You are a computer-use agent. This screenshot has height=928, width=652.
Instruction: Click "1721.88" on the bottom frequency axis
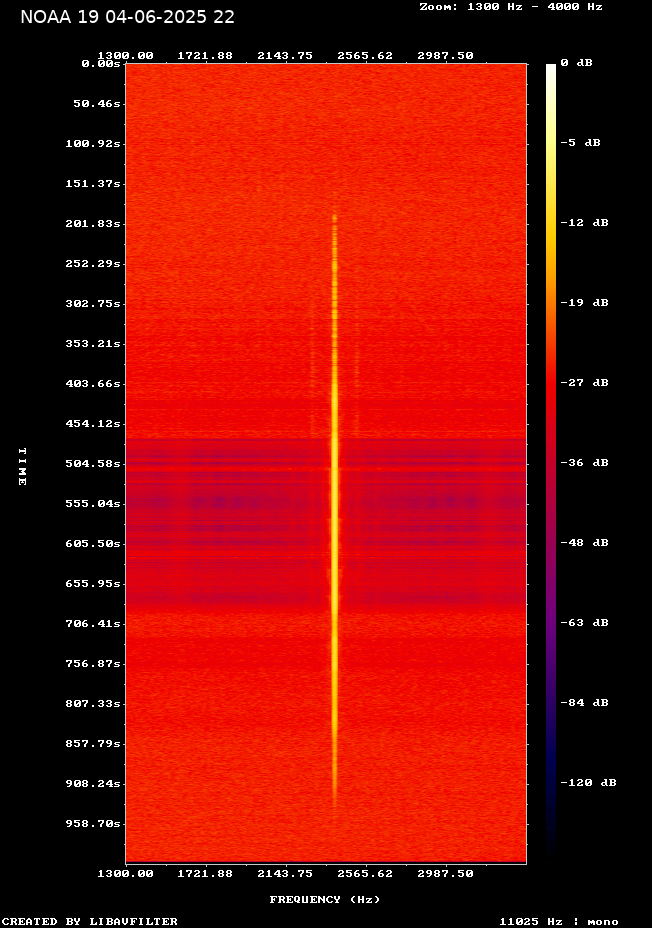[205, 874]
